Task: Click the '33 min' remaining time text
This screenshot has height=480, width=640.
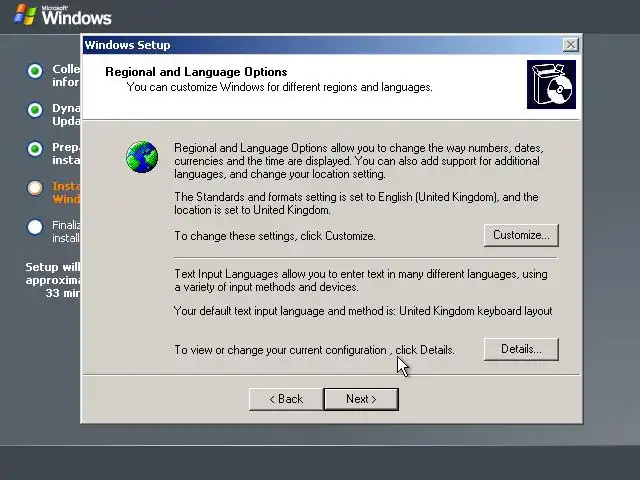Action: click(x=63, y=293)
